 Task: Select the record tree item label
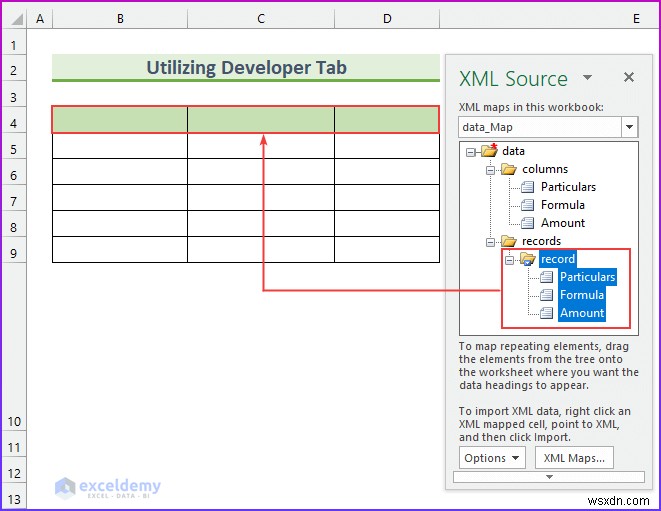(x=558, y=259)
